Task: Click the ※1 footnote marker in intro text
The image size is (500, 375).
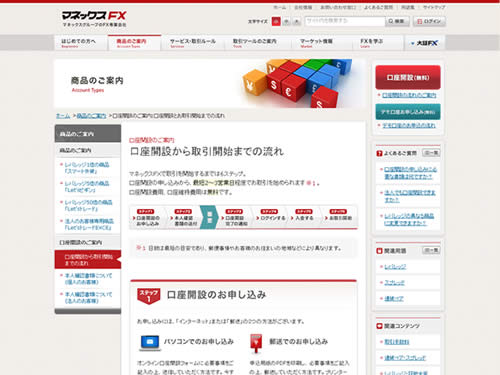Action: (x=310, y=183)
